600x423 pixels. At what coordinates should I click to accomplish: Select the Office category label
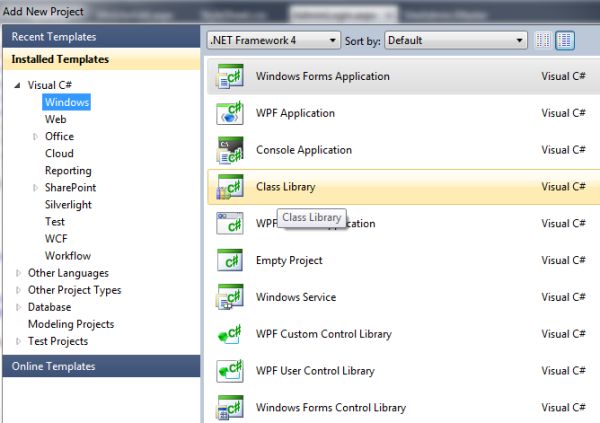59,136
